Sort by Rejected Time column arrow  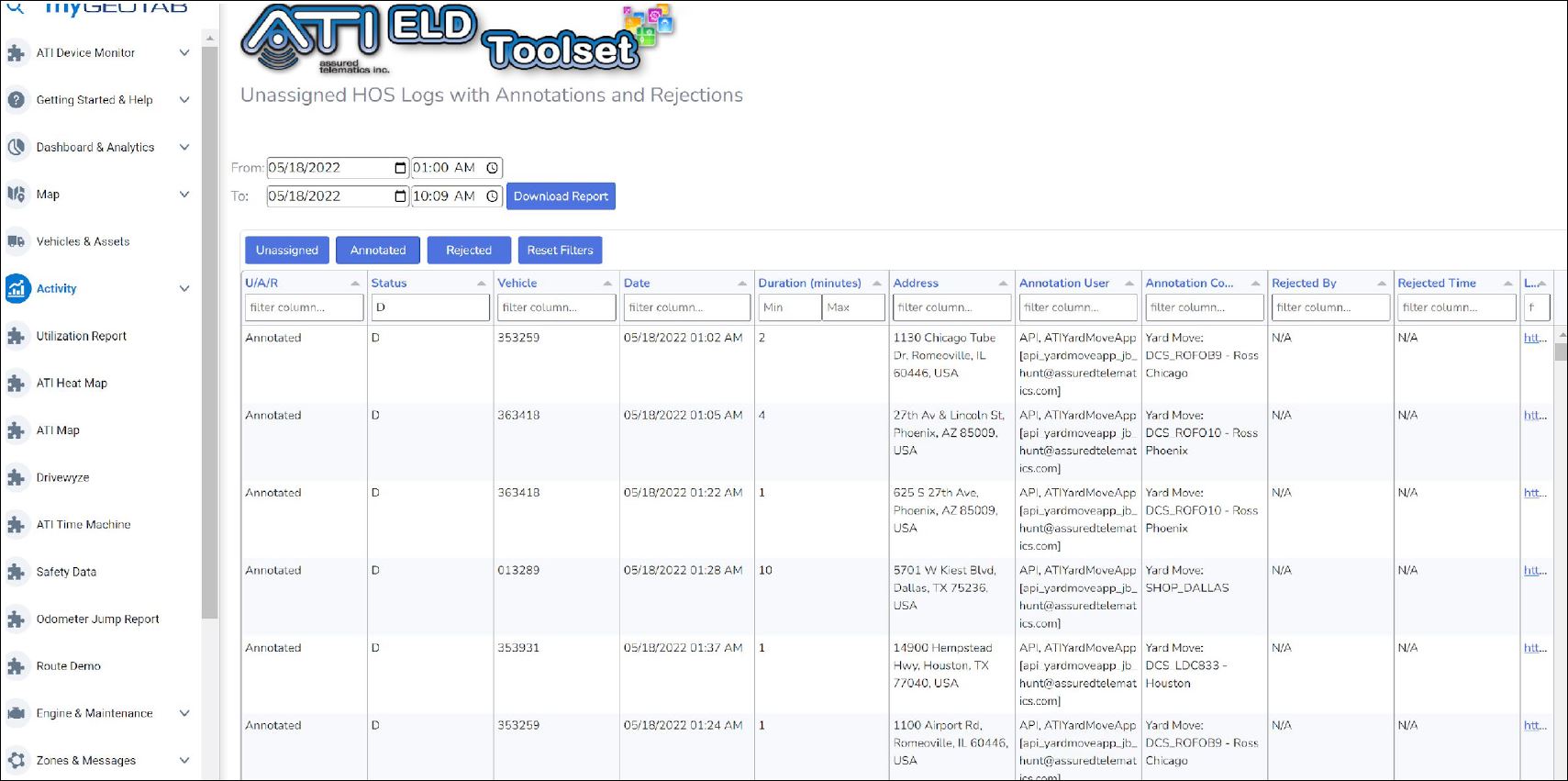click(1507, 284)
